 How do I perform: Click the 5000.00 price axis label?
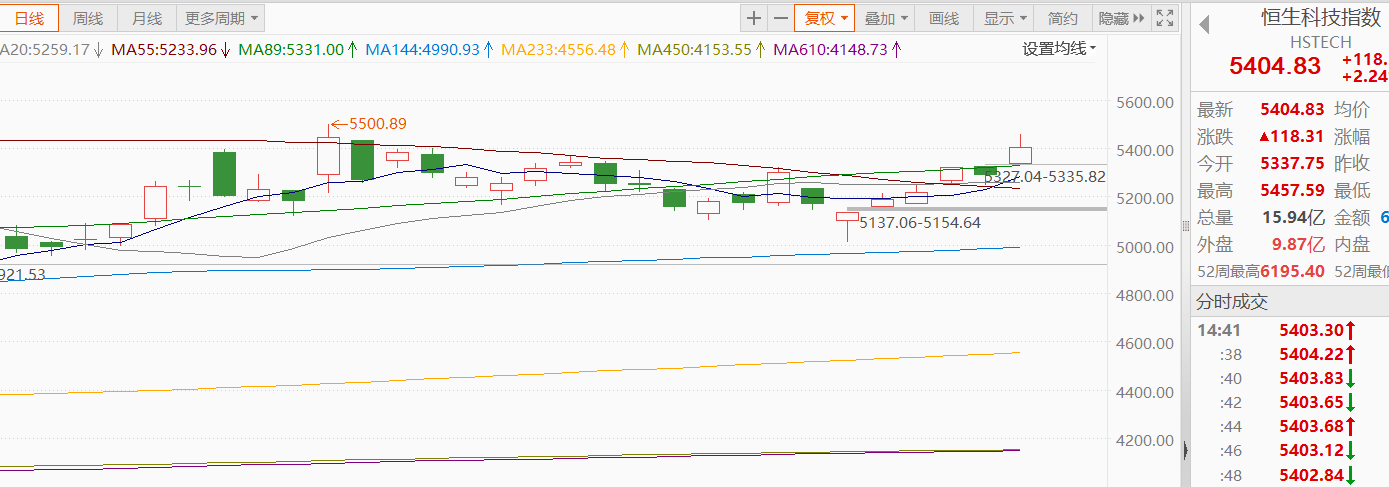1143,247
